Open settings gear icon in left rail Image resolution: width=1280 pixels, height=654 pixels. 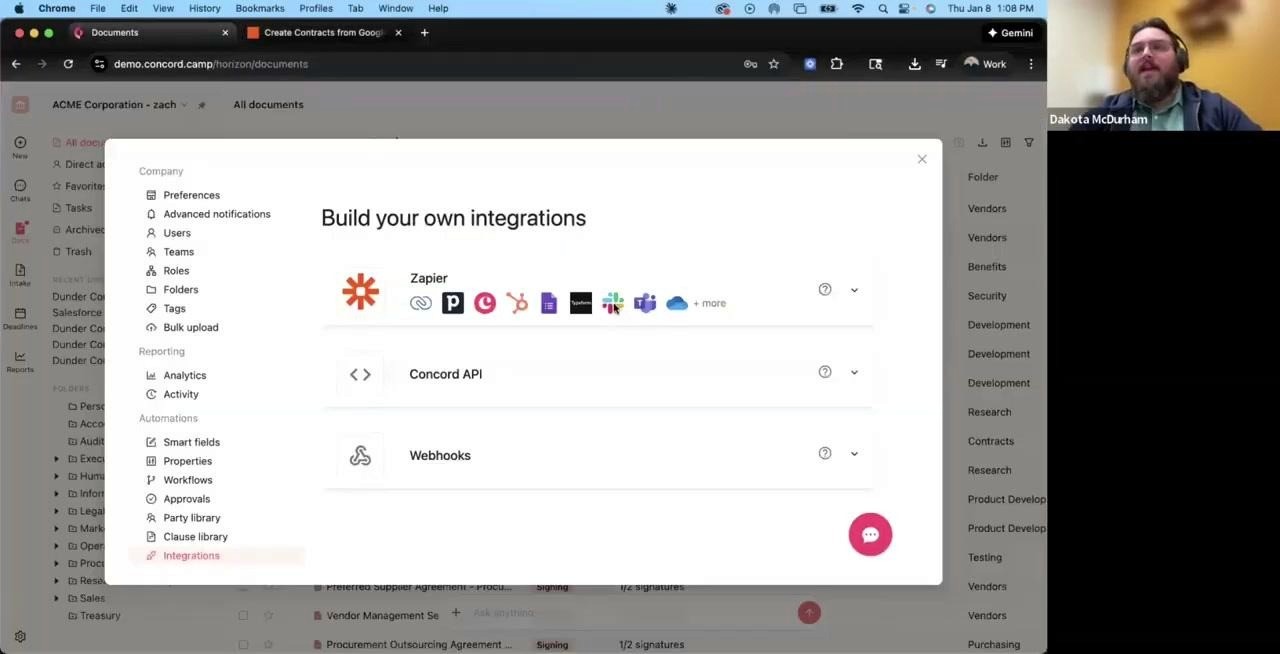(x=20, y=636)
